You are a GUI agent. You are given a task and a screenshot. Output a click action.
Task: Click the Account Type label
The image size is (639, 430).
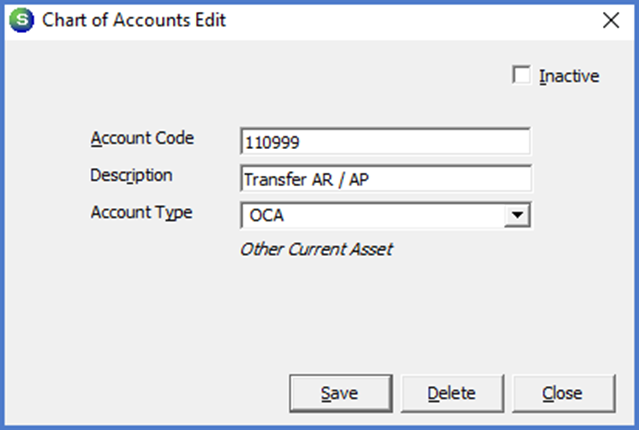pos(141,212)
